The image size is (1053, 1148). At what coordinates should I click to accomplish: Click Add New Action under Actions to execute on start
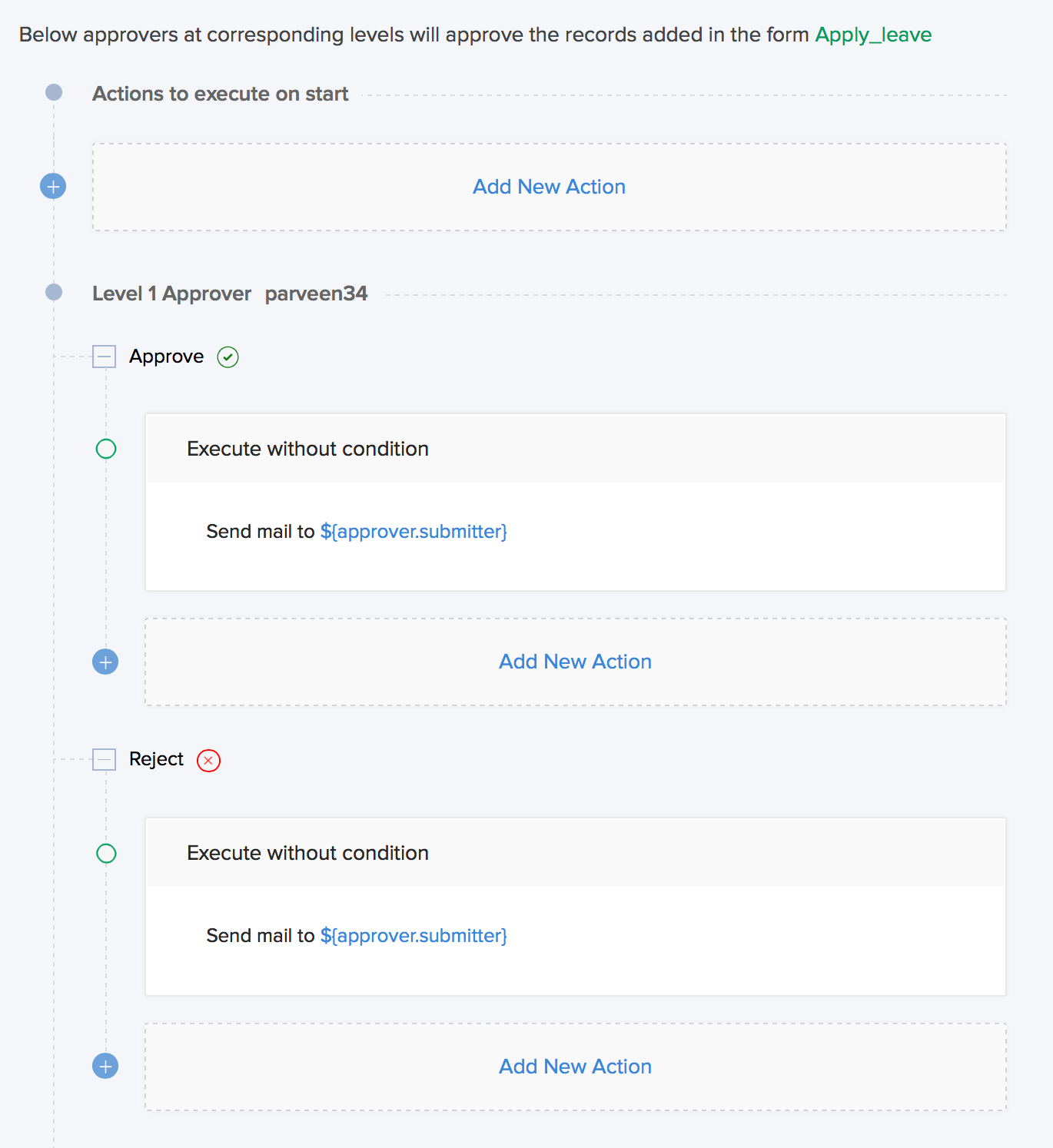click(x=549, y=187)
